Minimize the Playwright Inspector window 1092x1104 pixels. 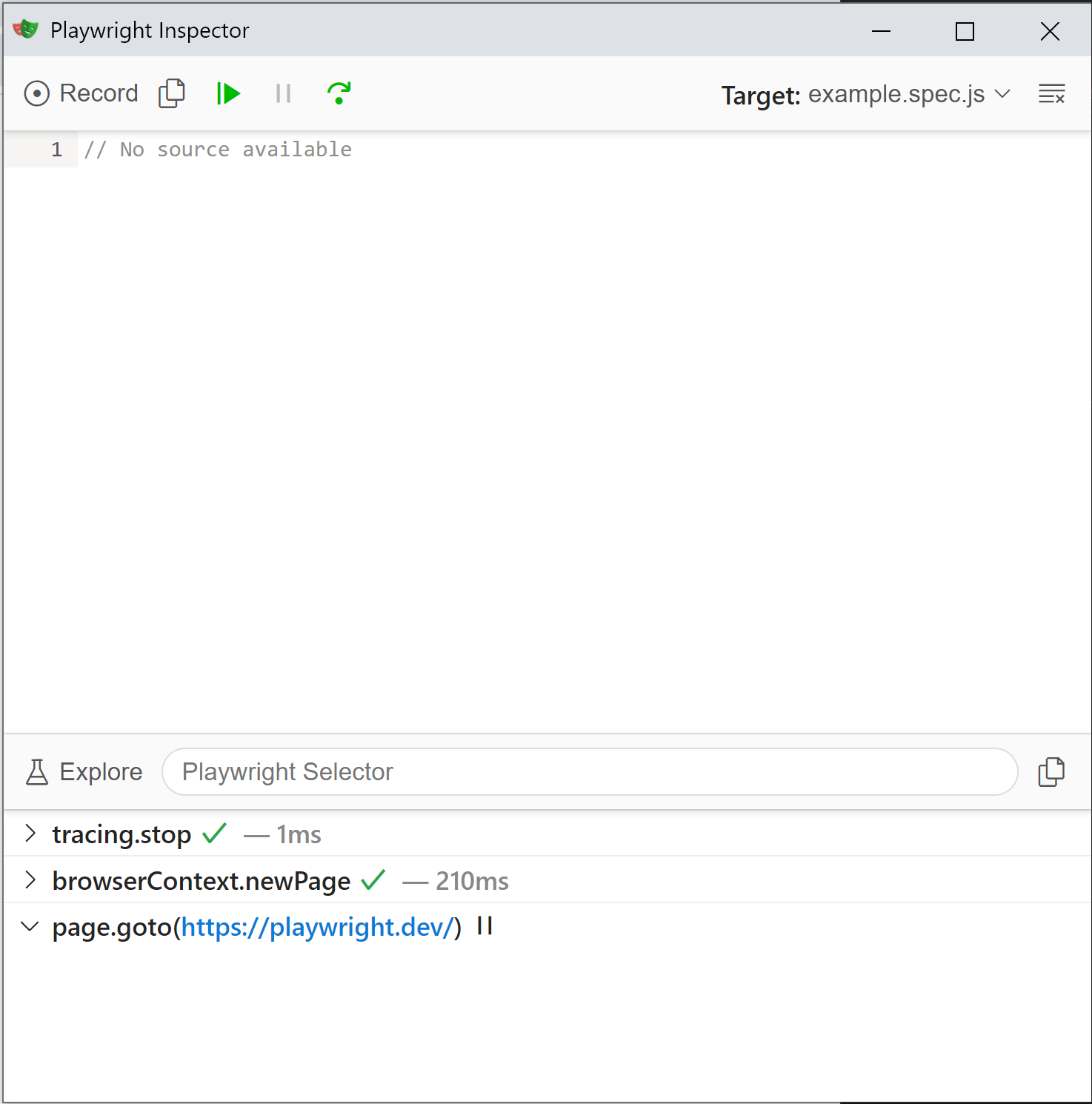tap(881, 31)
